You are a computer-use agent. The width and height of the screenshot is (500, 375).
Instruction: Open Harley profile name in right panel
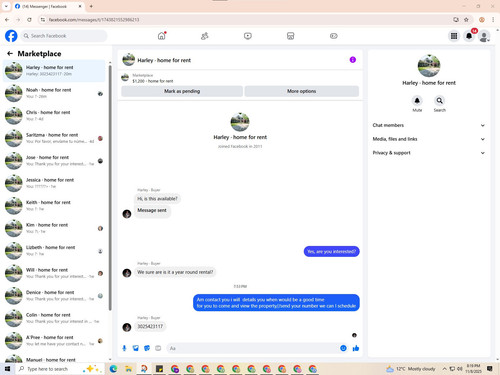pos(429,83)
